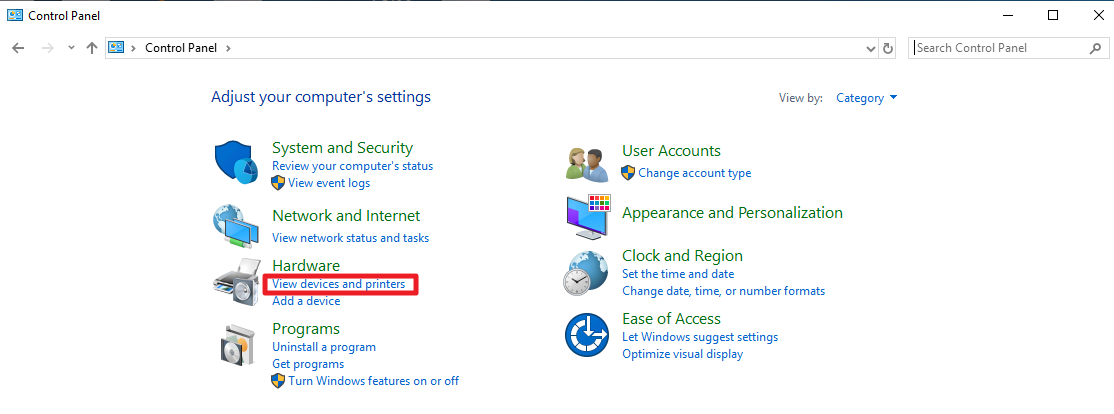The image size is (1114, 414).
Task: Go back with the Back arrow
Action: (x=18, y=48)
